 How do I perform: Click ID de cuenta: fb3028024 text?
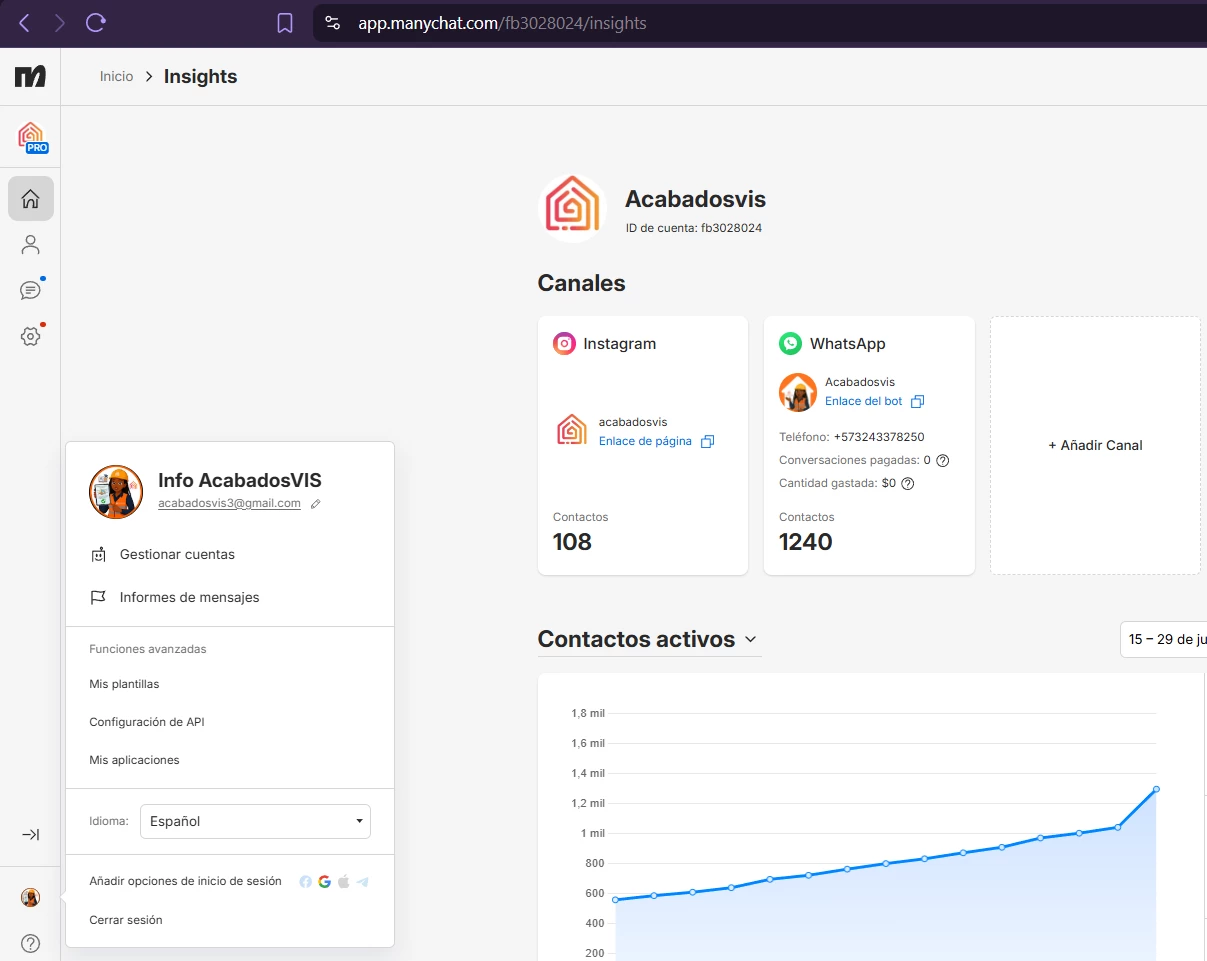coord(693,228)
